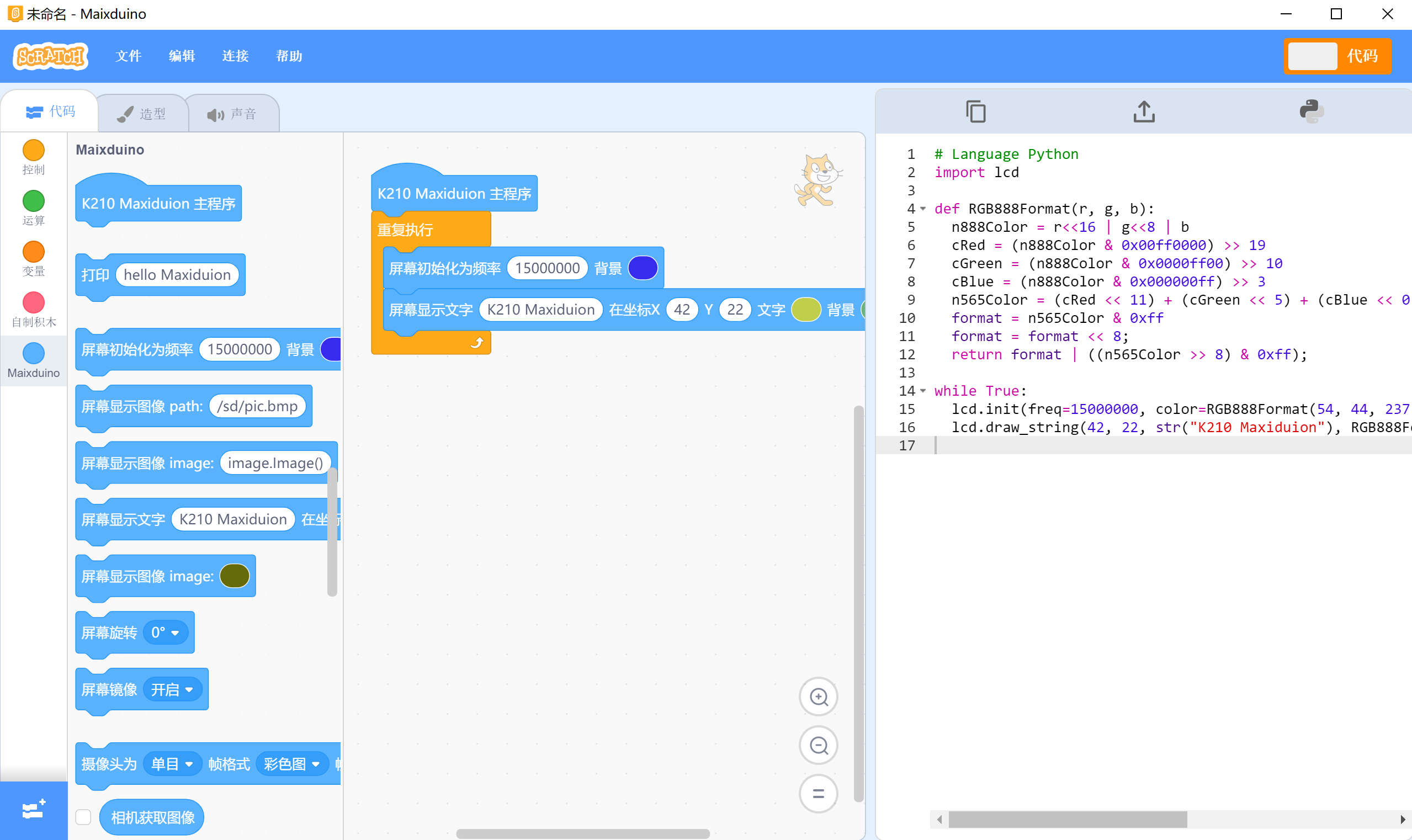This screenshot has height=840, width=1412.
Task: Select the 运算 block category
Action: [33, 208]
